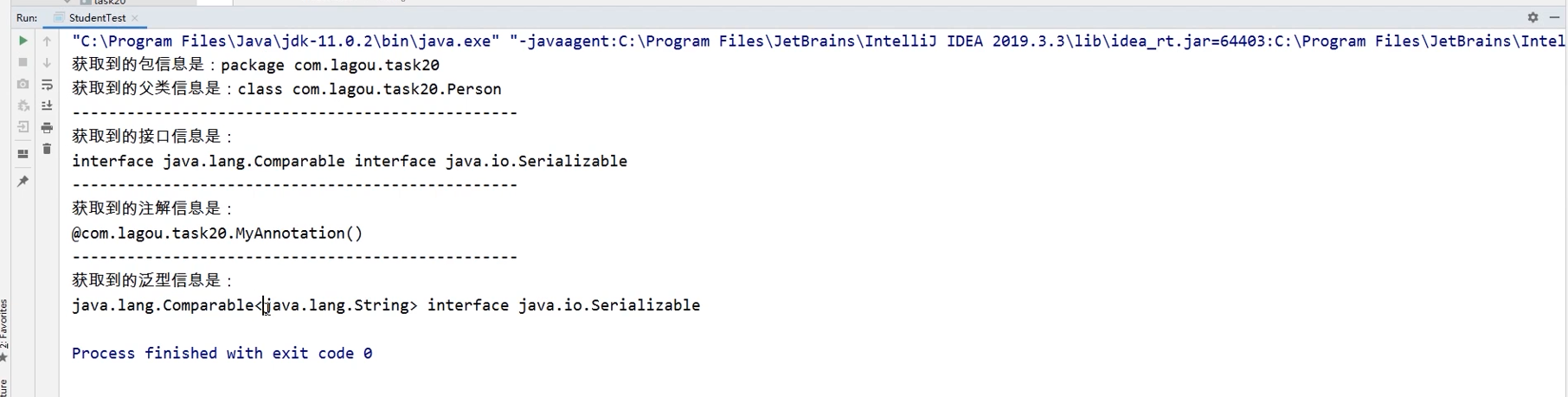Click the 'Process finished with exit code 0' text
This screenshot has width=1568, height=397.
tap(222, 353)
